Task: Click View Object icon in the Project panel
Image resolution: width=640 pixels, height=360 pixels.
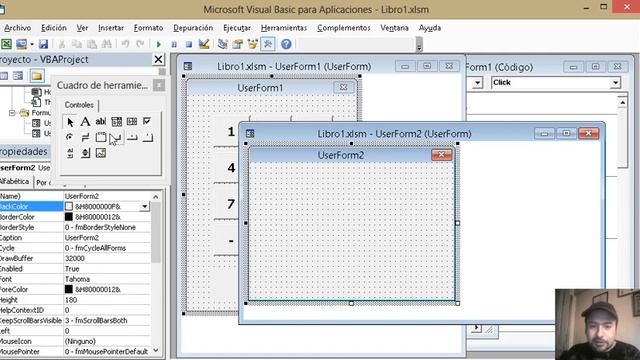Action: [x=18, y=76]
